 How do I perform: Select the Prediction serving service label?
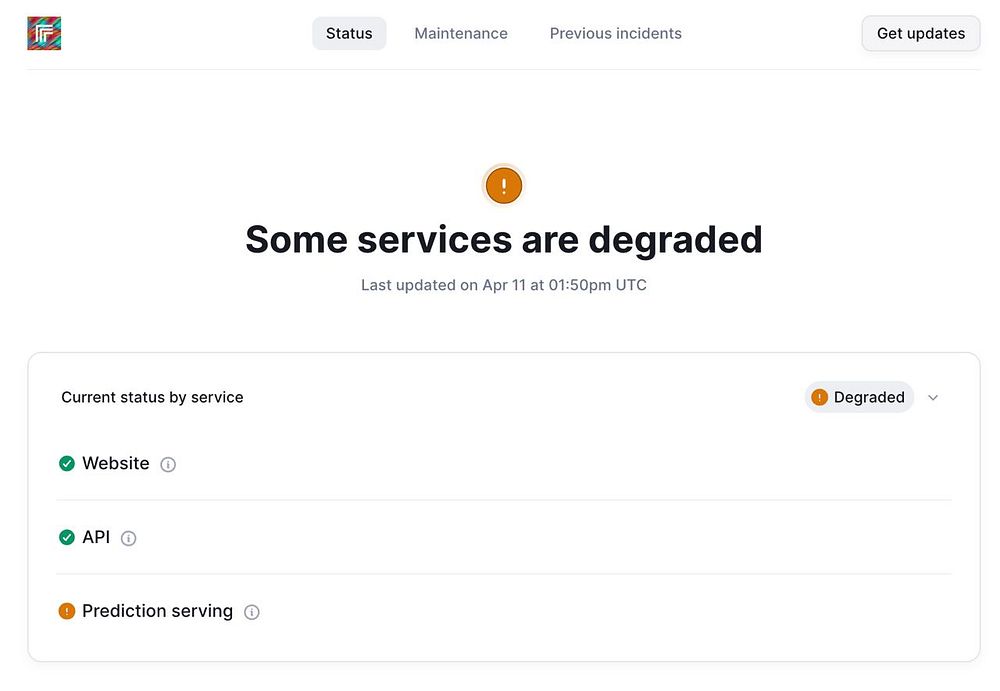157,611
